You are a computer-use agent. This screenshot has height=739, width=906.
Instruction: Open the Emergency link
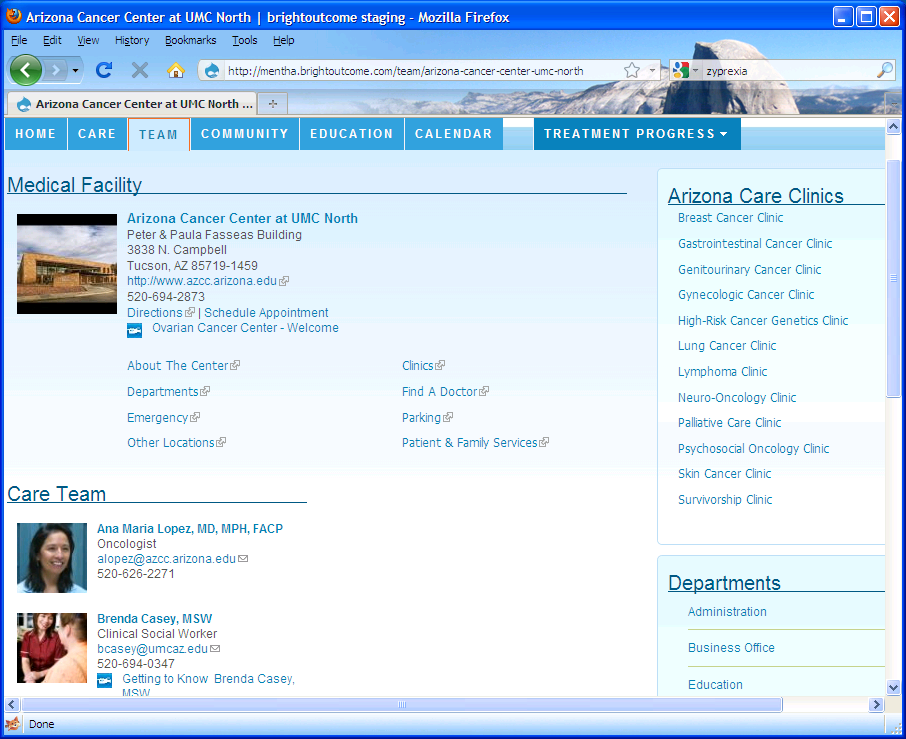coord(158,418)
